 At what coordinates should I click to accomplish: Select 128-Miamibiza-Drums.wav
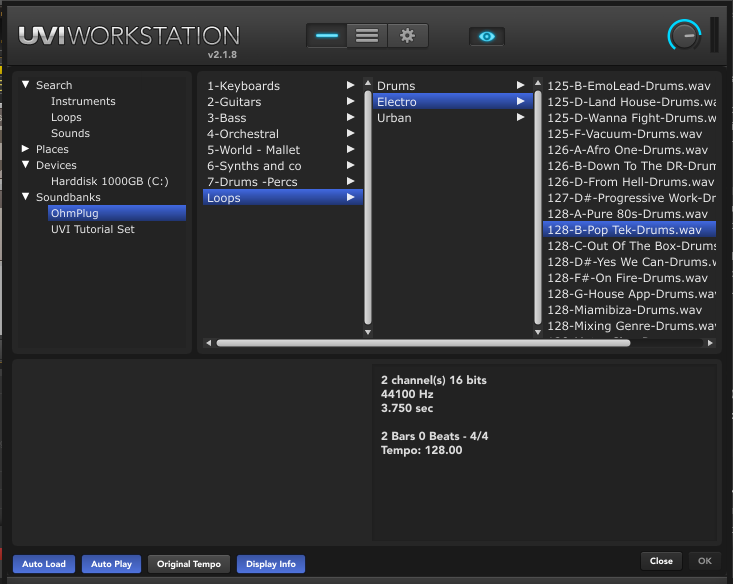tap(629, 310)
